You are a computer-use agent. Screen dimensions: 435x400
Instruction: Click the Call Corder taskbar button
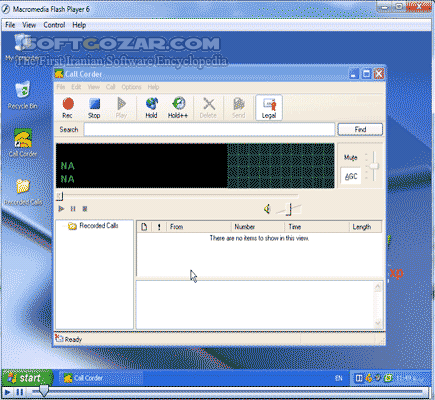(101, 378)
